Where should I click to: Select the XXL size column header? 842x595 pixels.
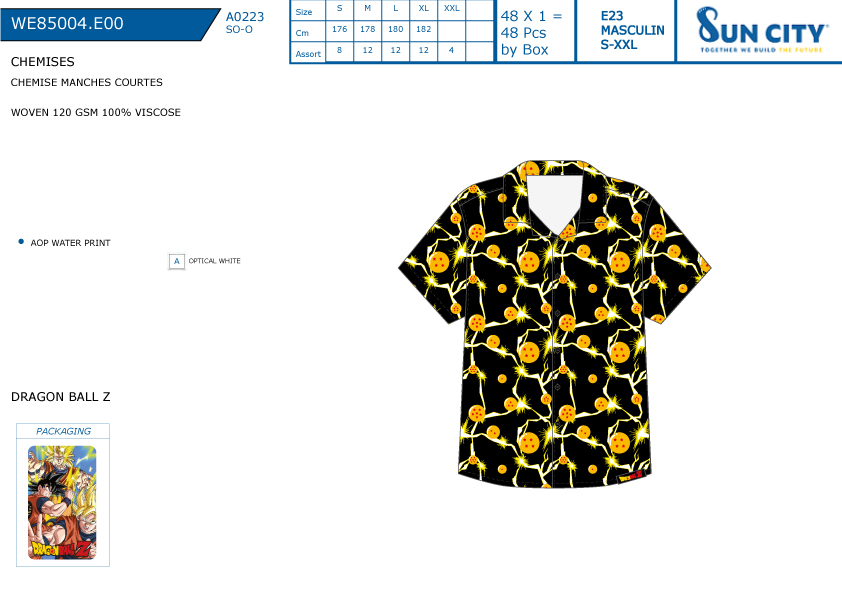coord(452,8)
